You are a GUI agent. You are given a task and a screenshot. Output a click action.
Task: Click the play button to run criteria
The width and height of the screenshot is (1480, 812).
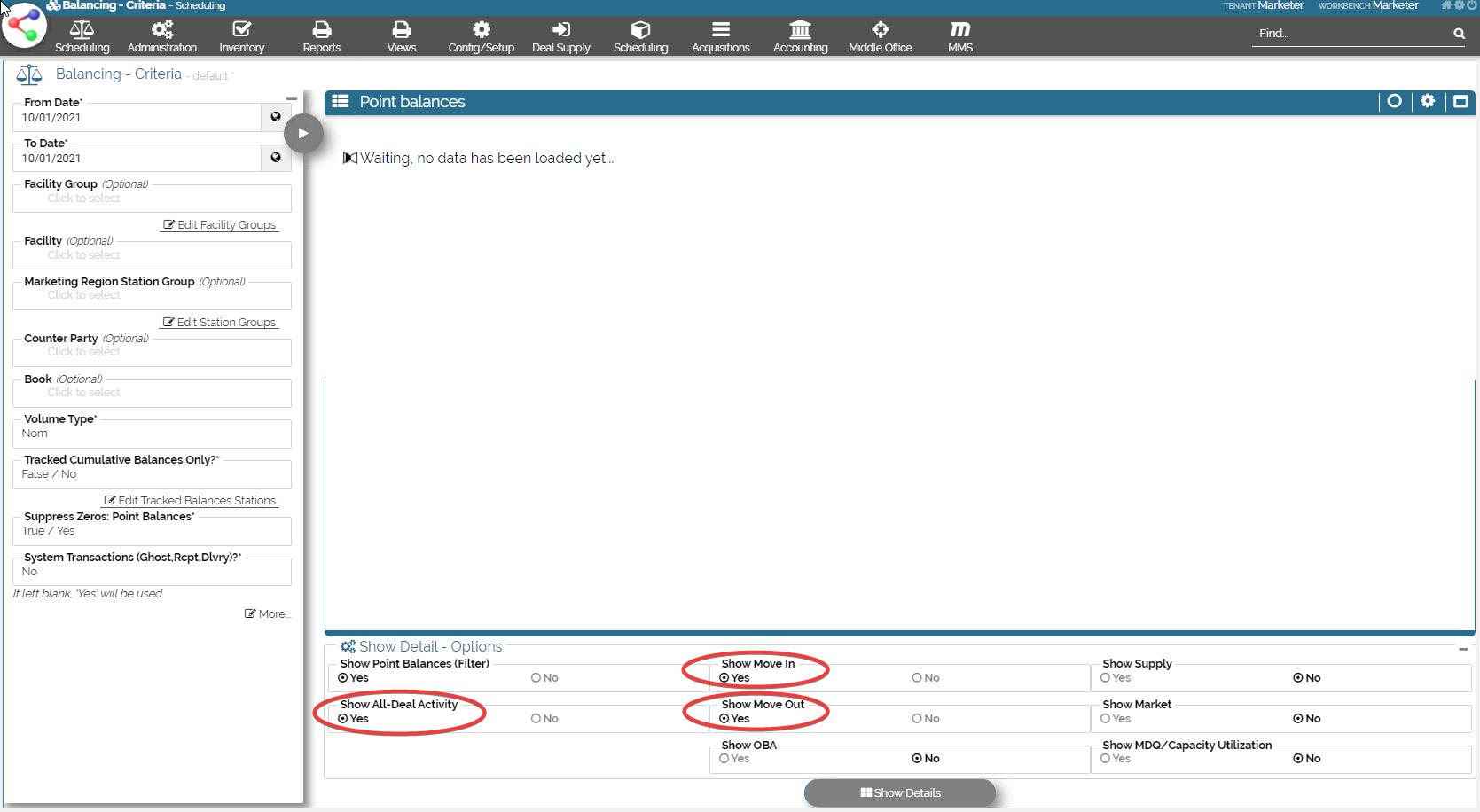(303, 134)
